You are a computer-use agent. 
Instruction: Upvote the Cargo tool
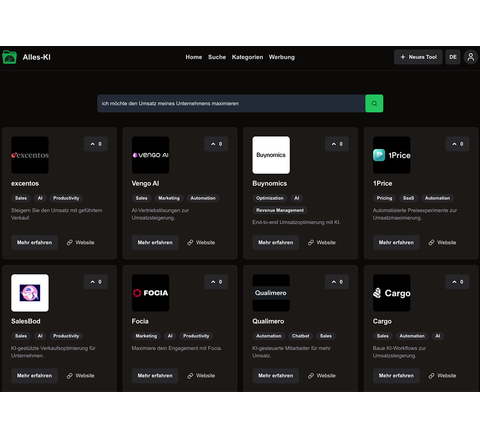pyautogui.click(x=457, y=282)
